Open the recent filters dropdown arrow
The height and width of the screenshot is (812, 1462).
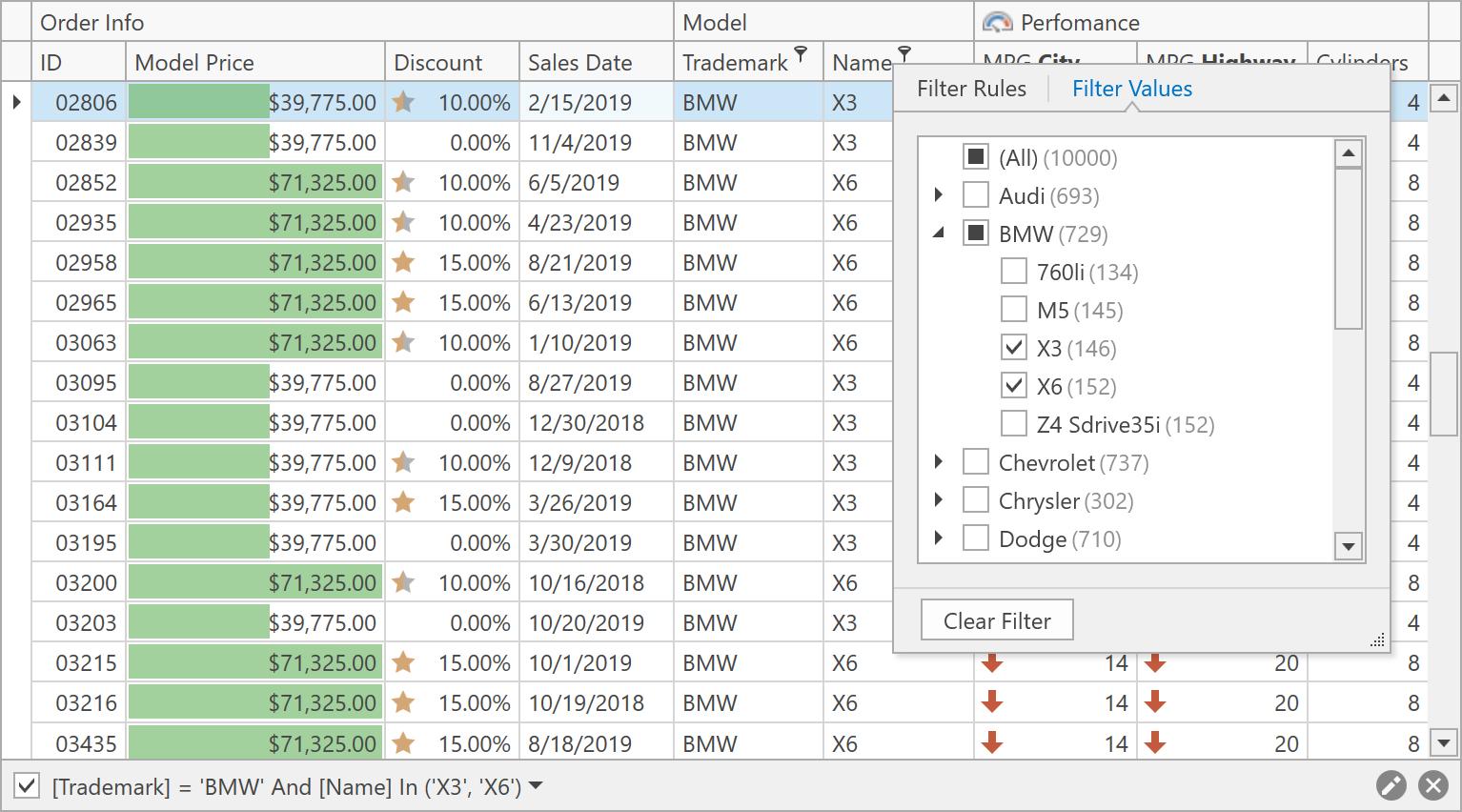(x=536, y=786)
